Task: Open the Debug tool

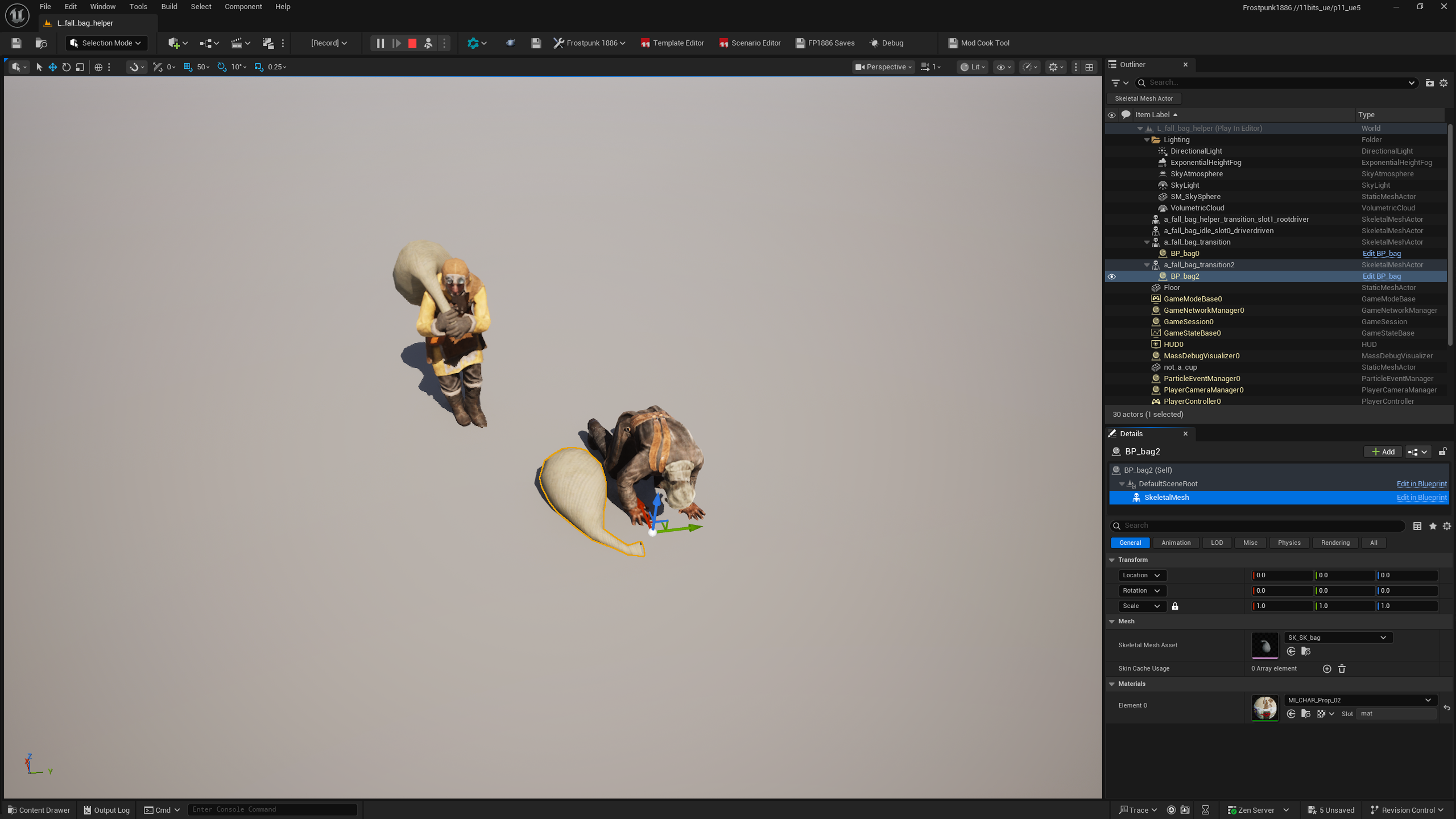Action: pos(887,43)
